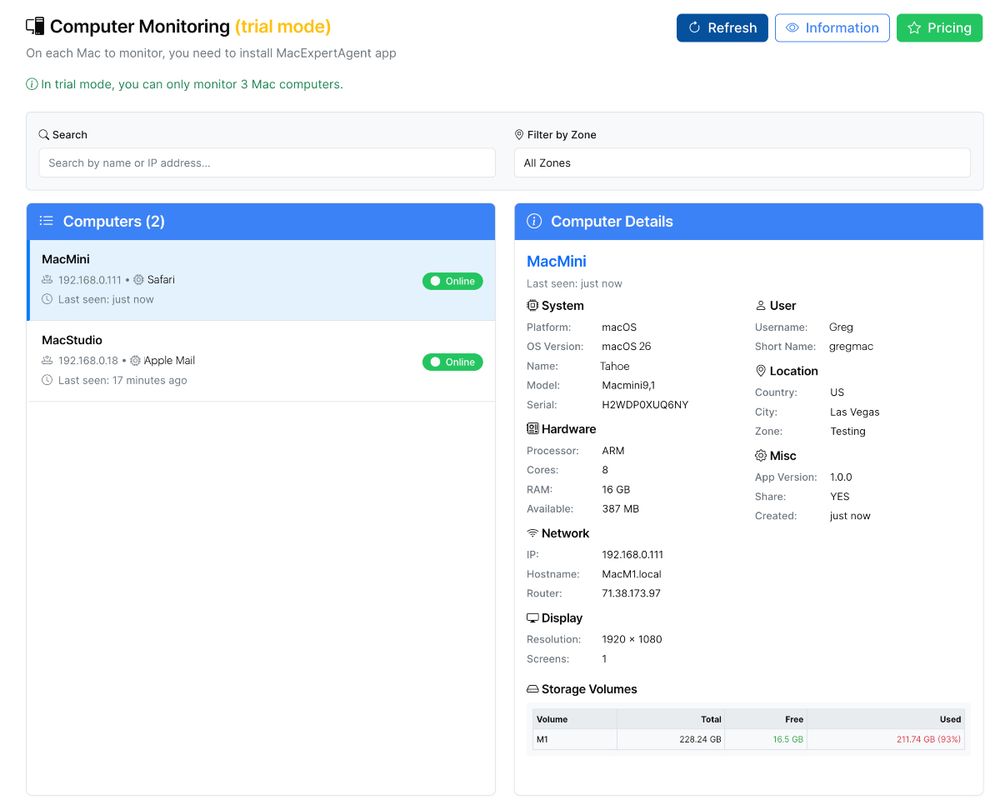This screenshot has width=1000, height=810.
Task: Click the app version value 1.0.0
Action: [841, 477]
